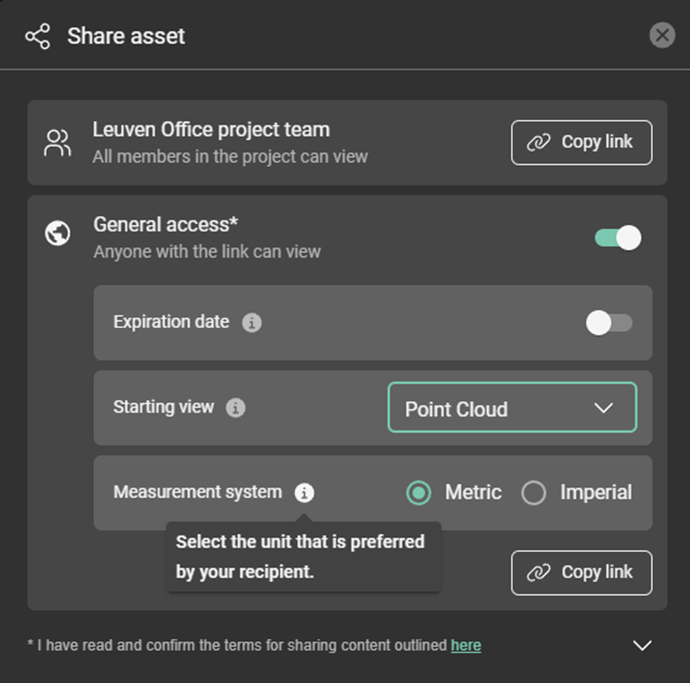The width and height of the screenshot is (690, 683).
Task: Select the Imperial measurement option
Action: tap(534, 493)
